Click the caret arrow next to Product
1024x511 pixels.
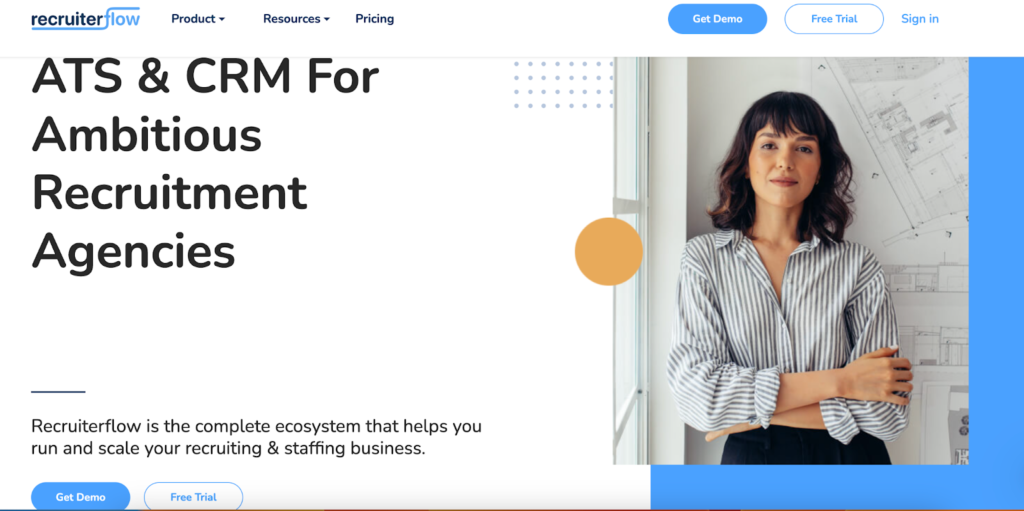221,20
